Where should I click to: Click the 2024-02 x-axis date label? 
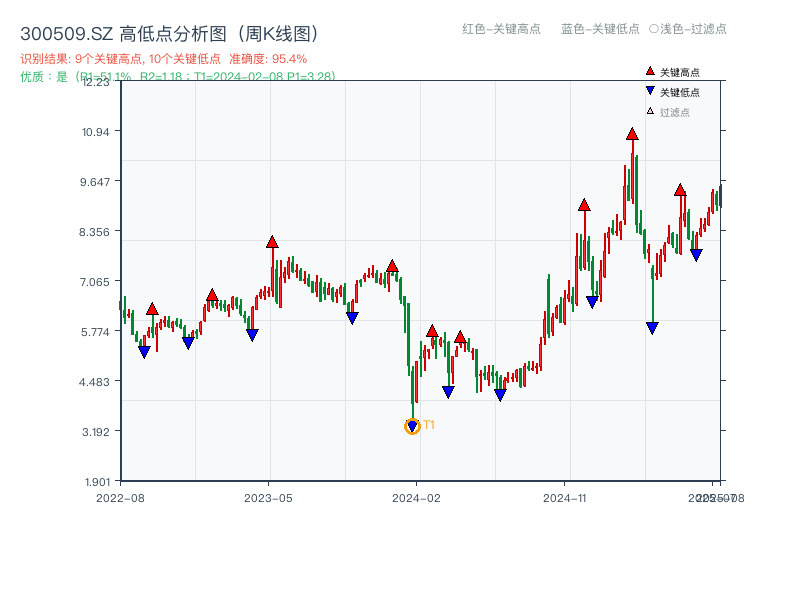point(416,497)
